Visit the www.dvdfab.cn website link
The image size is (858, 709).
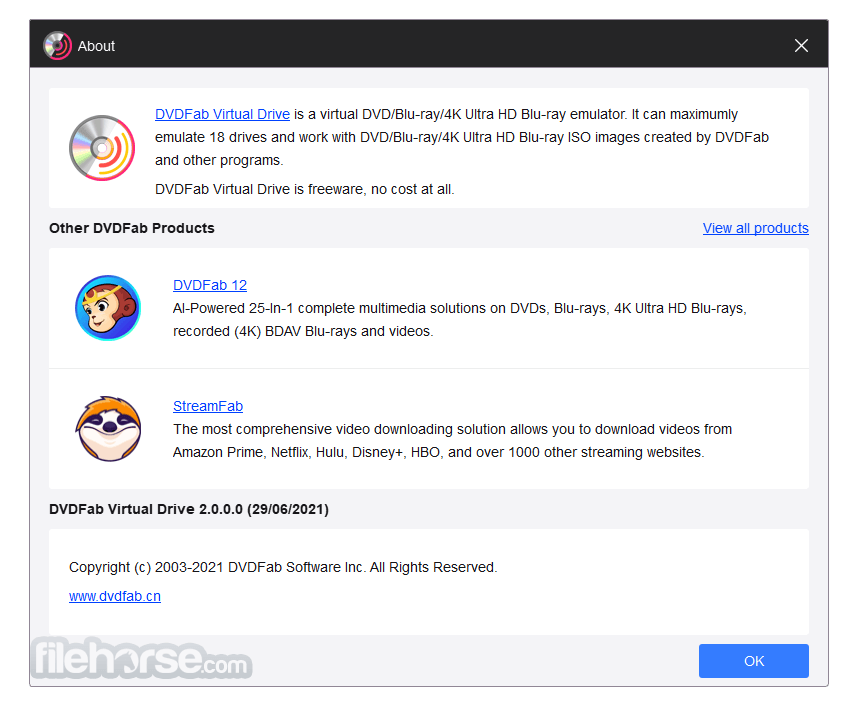[x=115, y=596]
